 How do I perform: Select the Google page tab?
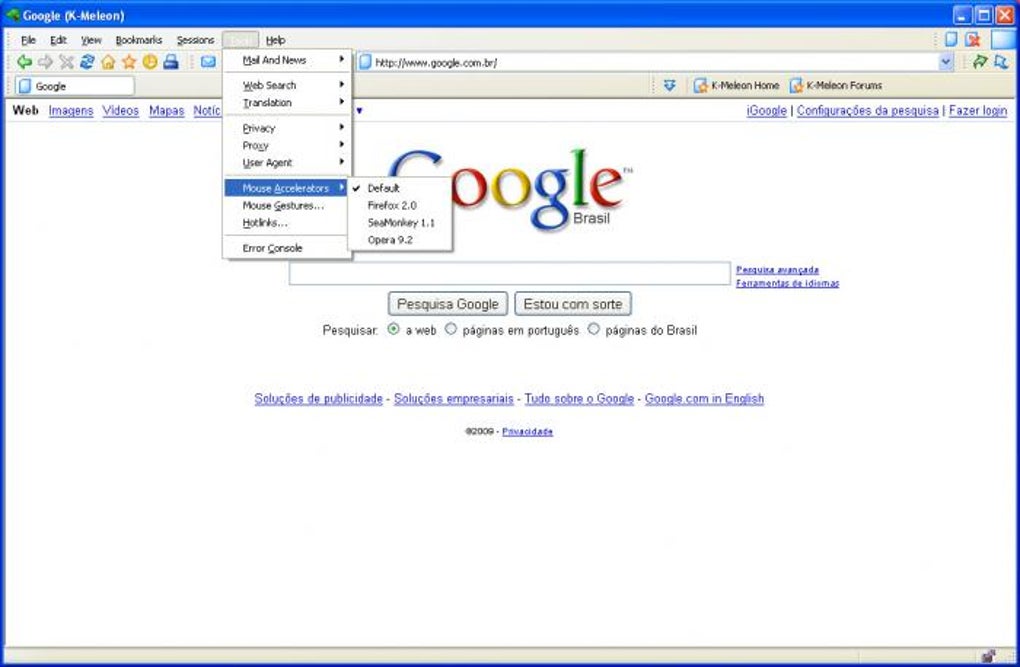point(74,86)
